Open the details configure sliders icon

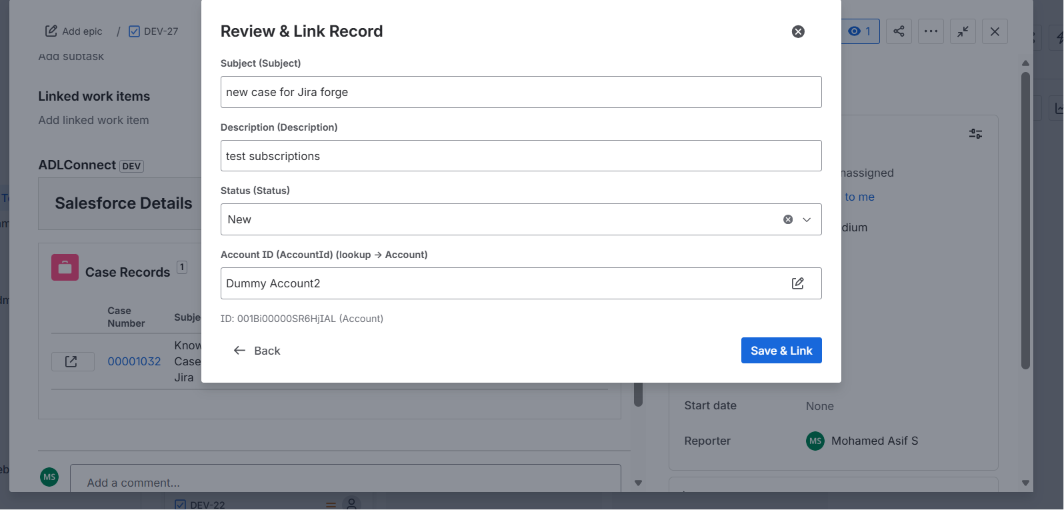click(975, 134)
